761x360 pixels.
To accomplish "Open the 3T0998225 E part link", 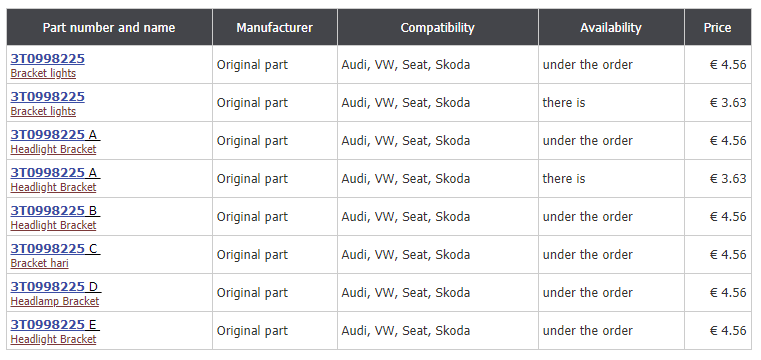I will (x=55, y=325).
